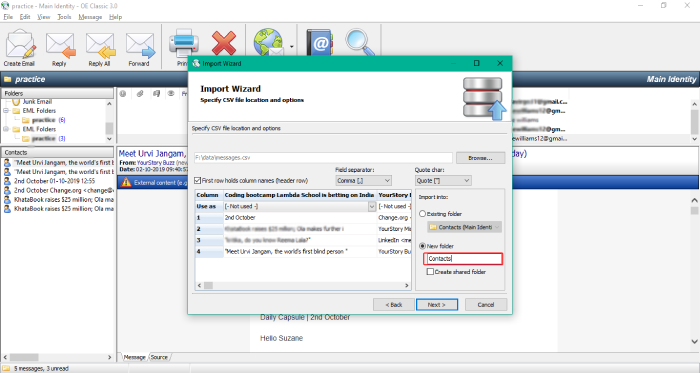Click the Create Email toolbar icon
The width and height of the screenshot is (700, 373).
pyautogui.click(x=20, y=48)
